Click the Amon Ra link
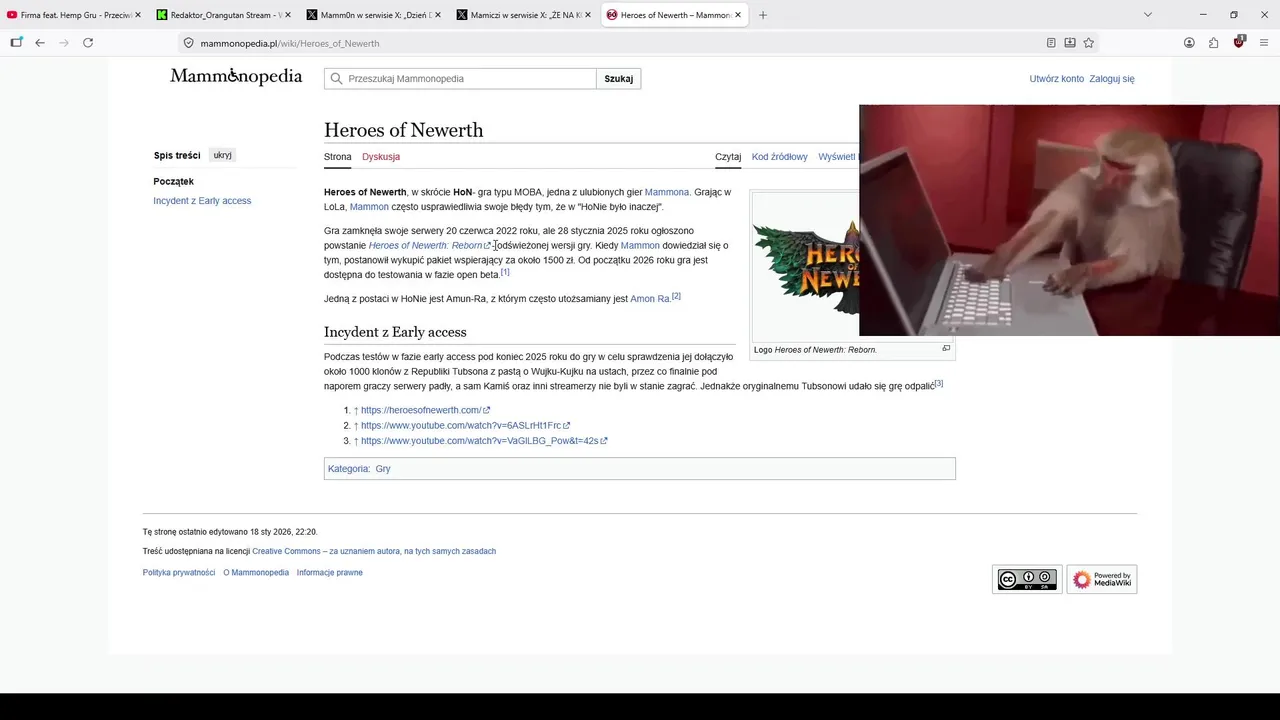Screen dimensions: 1280x720 (x=650, y=299)
